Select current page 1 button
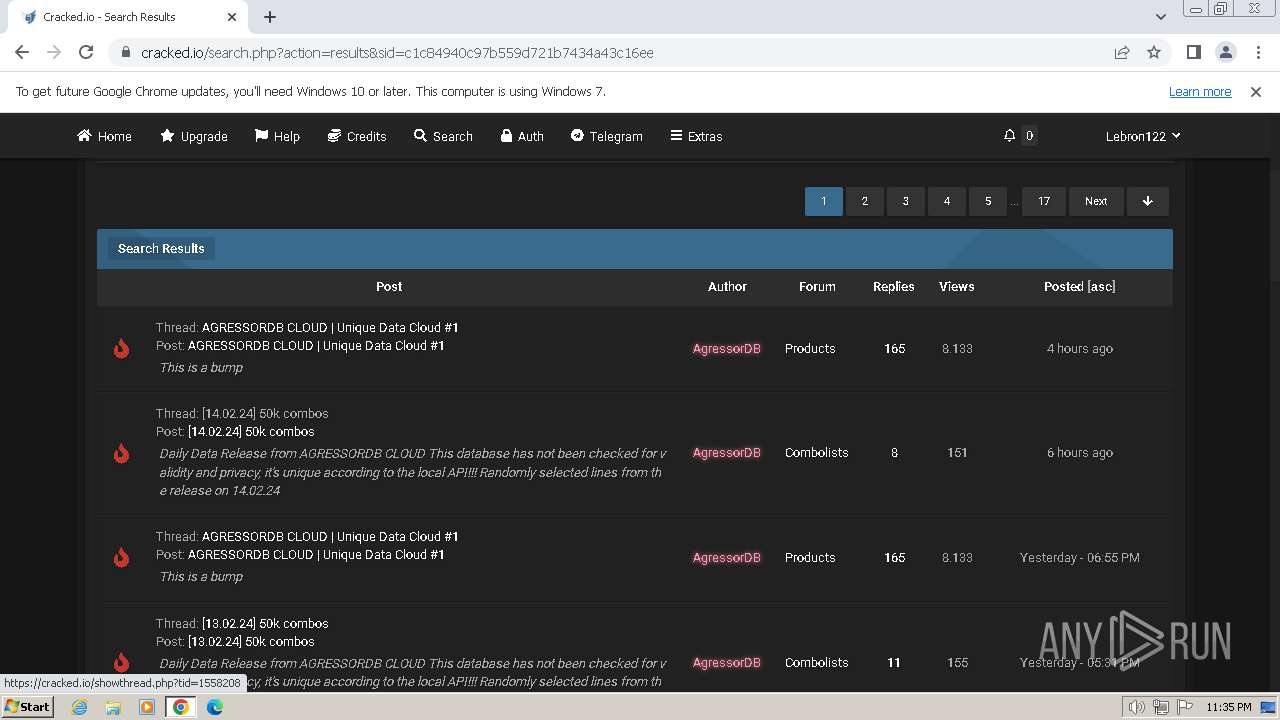This screenshot has width=1280, height=720. tap(824, 201)
